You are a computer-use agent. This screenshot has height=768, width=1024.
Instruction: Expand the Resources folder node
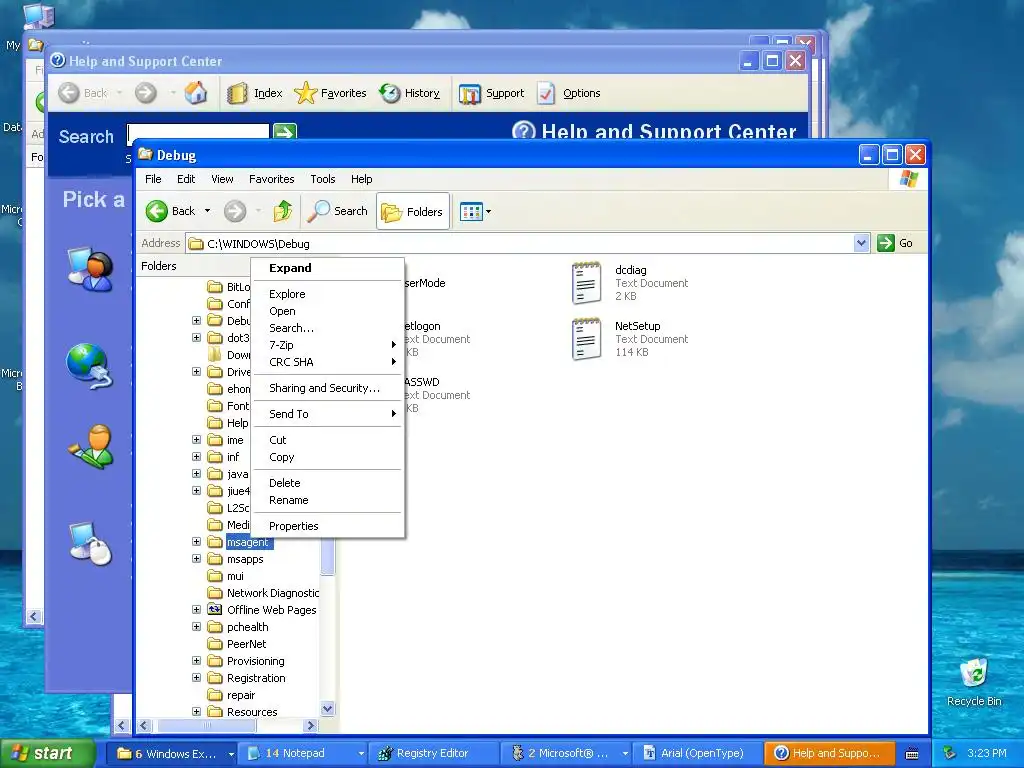tap(196, 711)
